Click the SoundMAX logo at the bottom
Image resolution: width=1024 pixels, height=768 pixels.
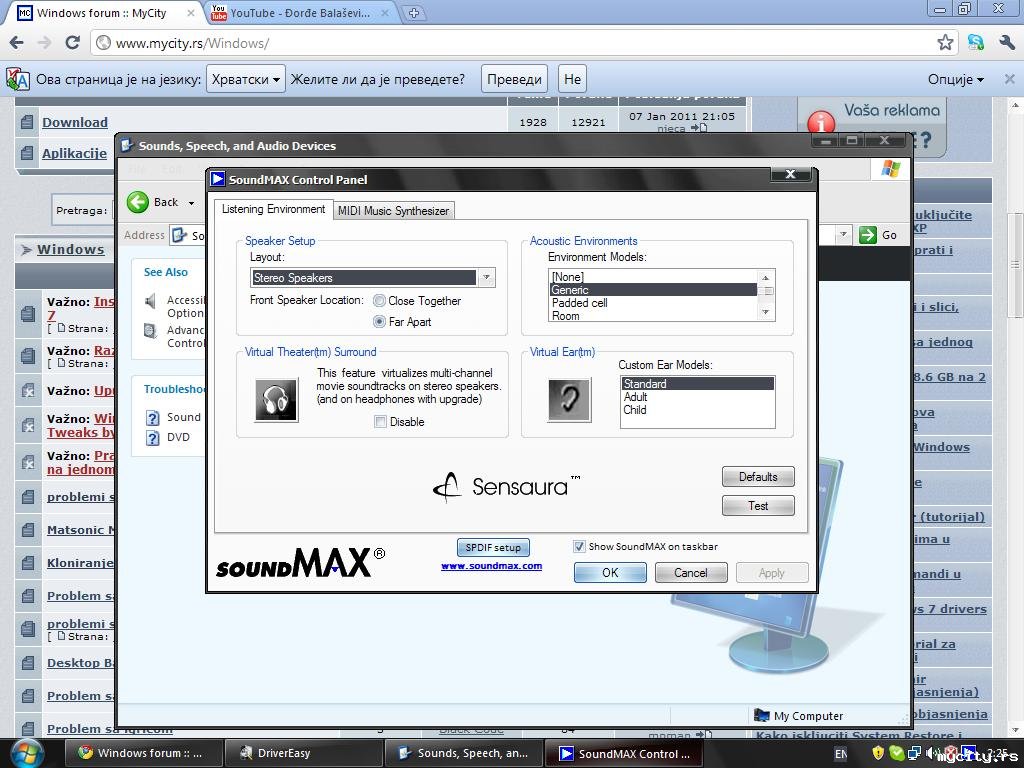300,564
